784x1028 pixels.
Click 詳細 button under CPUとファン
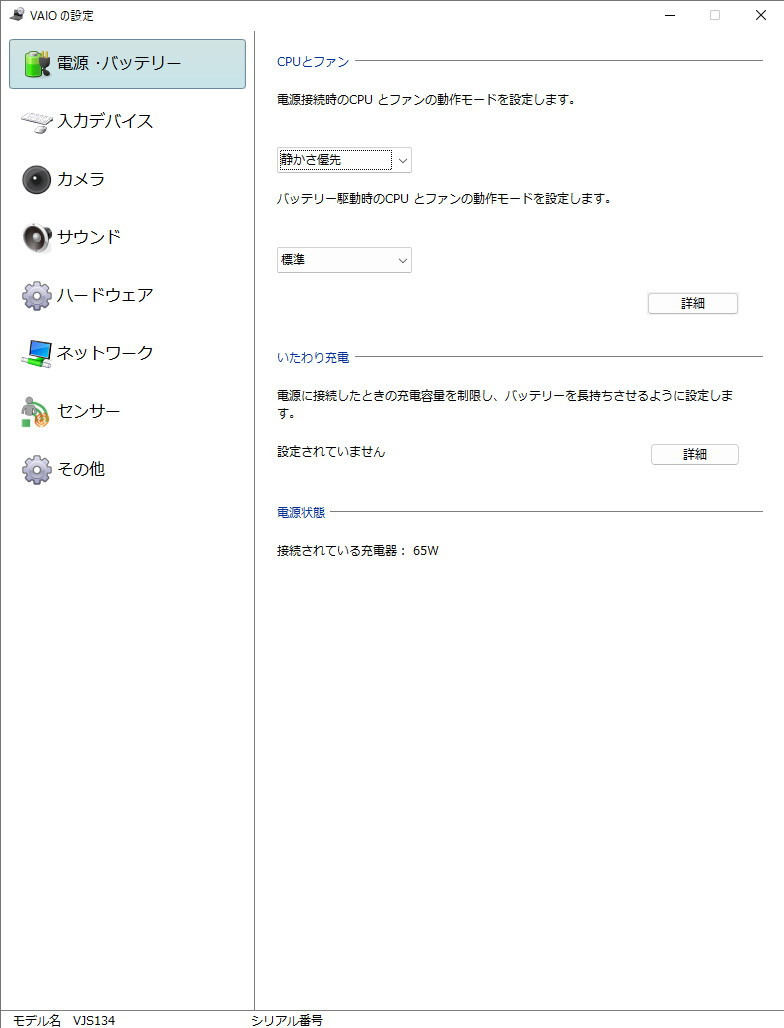pyautogui.click(x=693, y=304)
